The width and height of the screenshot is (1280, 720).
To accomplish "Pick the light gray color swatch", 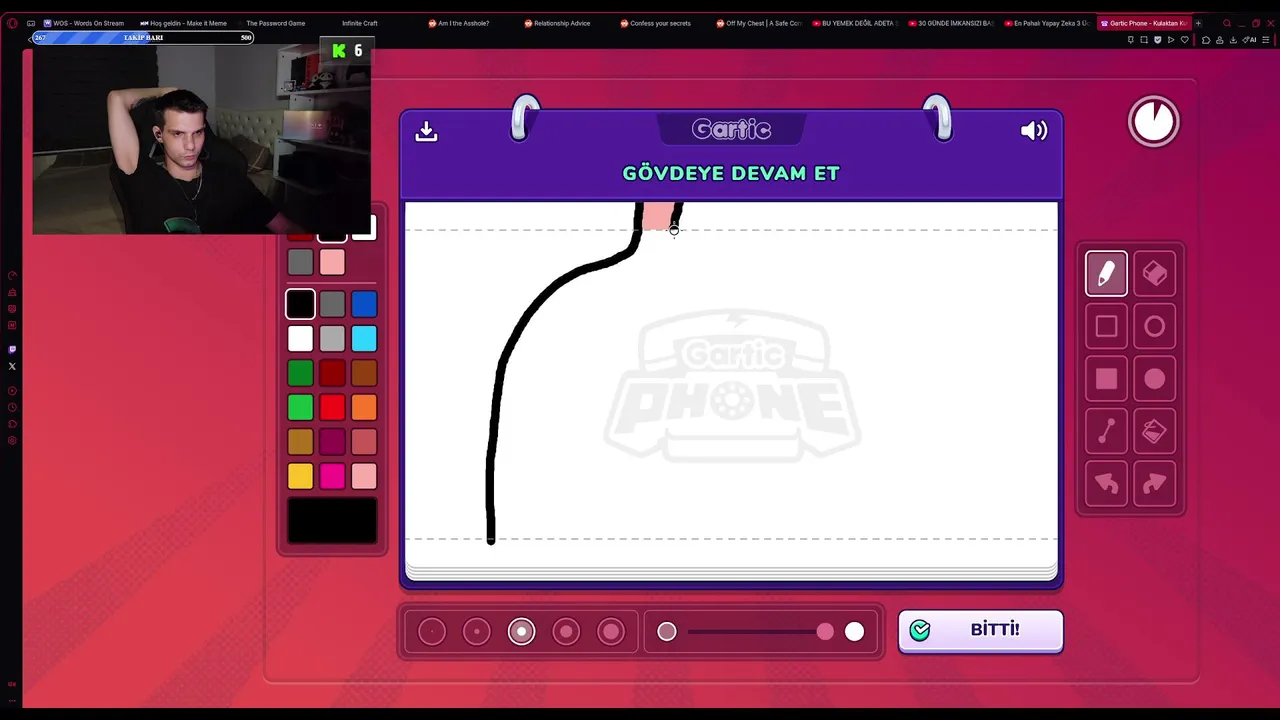I will pos(332,339).
